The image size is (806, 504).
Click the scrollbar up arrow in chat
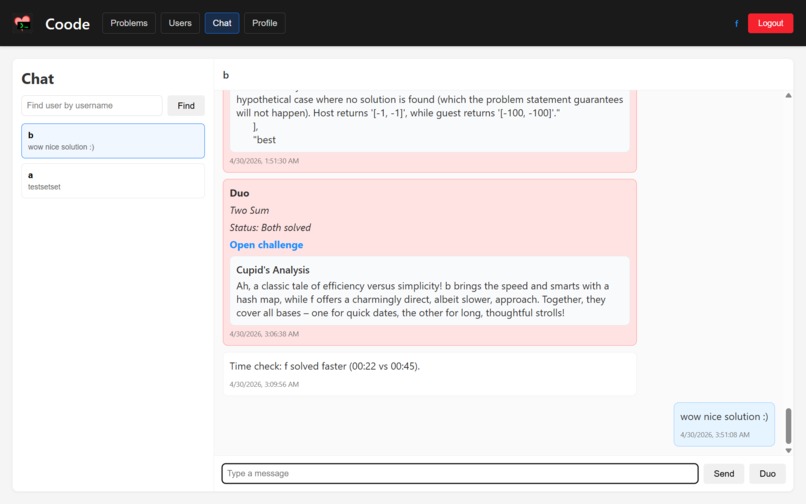pyautogui.click(x=788, y=96)
